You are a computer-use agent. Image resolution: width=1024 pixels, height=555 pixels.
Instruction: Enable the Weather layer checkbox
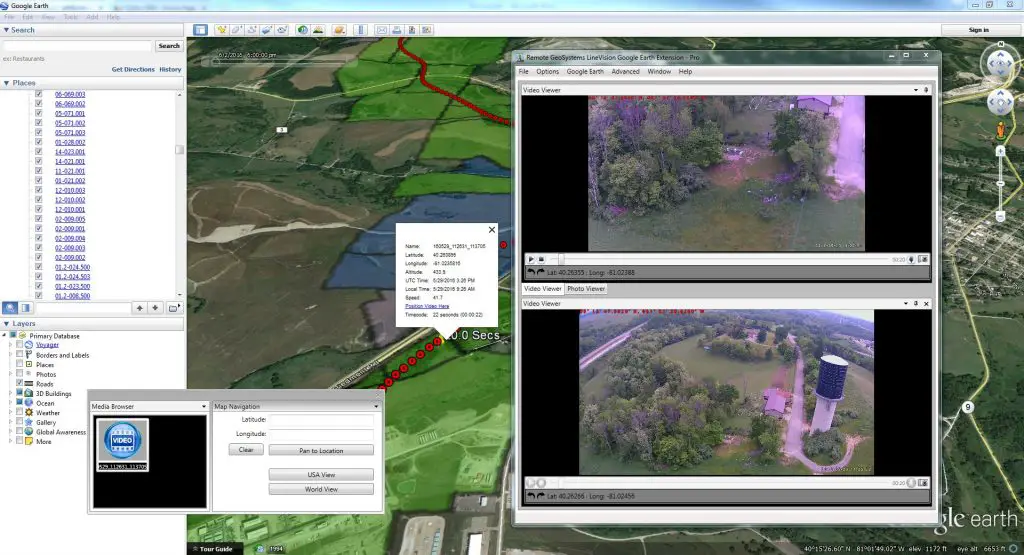20,412
